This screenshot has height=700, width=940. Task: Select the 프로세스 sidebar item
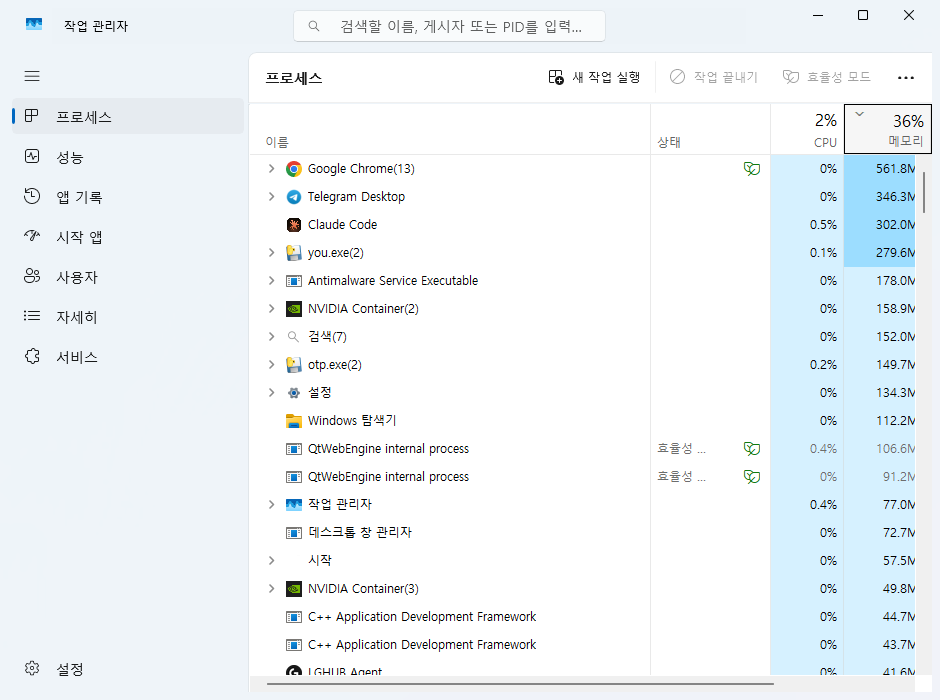click(x=128, y=117)
